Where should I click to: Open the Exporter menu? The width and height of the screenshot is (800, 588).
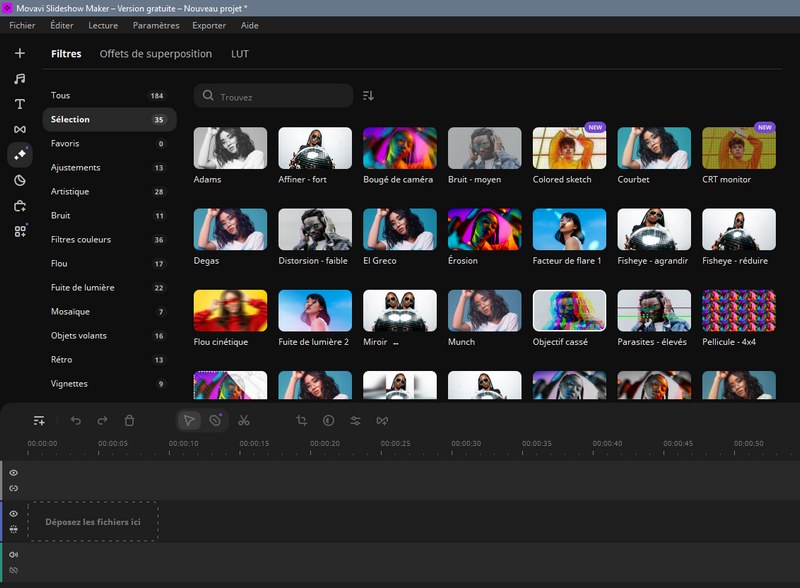coord(209,25)
